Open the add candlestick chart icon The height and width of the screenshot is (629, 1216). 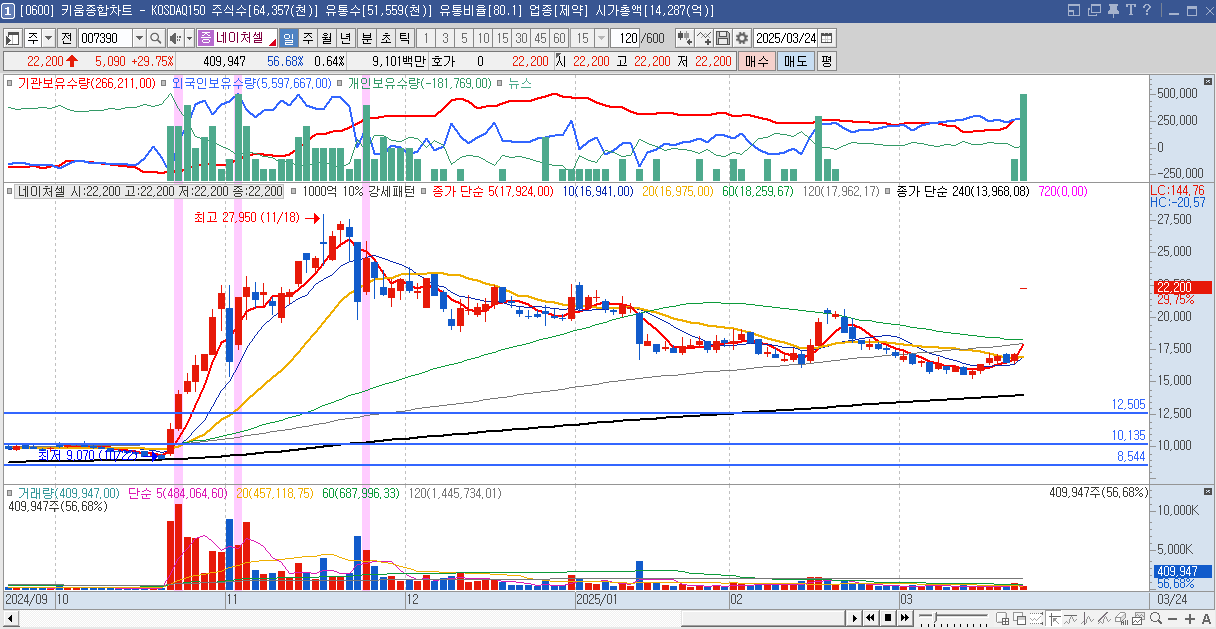685,38
